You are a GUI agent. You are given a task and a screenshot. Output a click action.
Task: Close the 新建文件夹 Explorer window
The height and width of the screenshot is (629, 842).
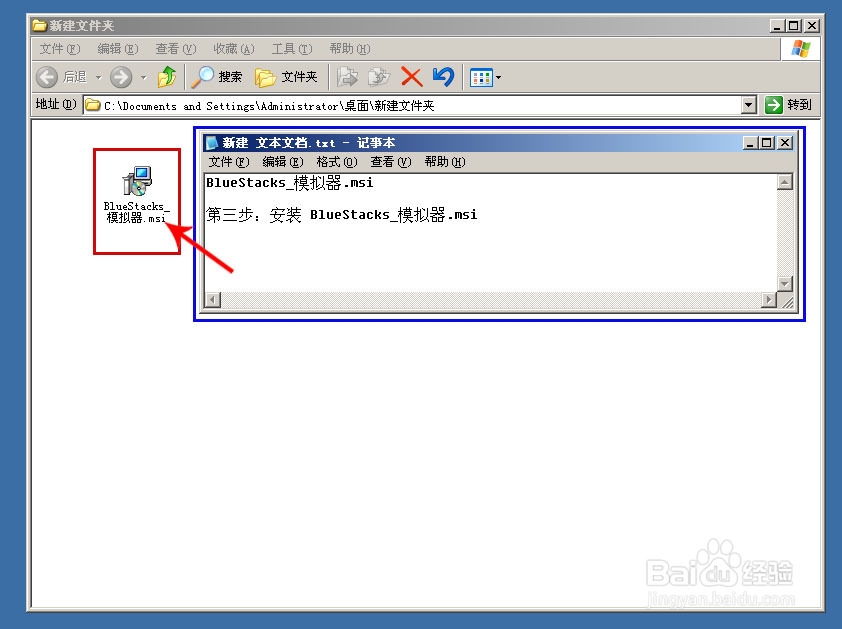pos(812,26)
